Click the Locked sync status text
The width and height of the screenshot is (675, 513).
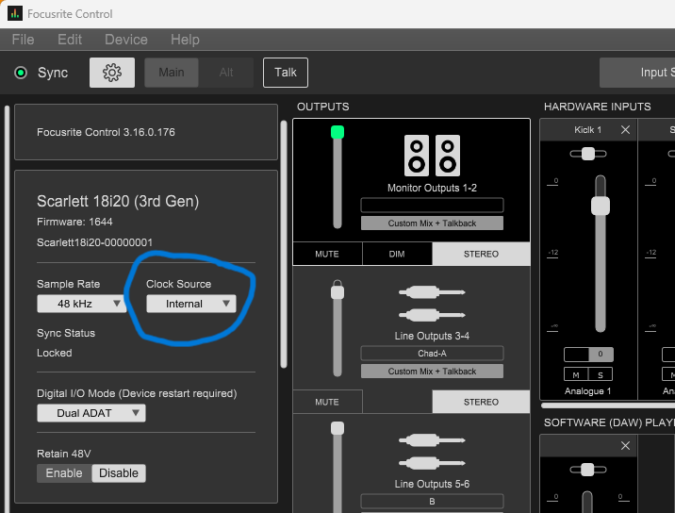[54, 353]
